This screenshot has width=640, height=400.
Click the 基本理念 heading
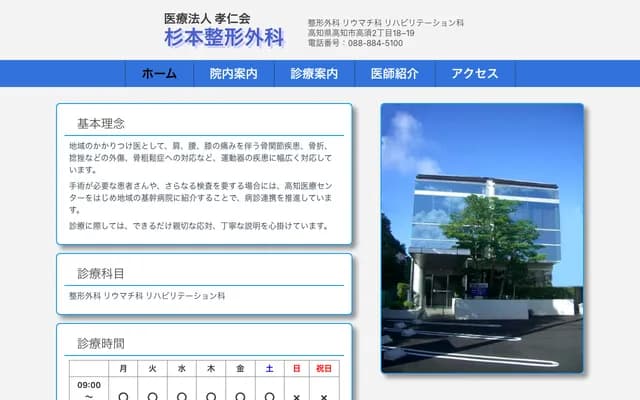101,124
